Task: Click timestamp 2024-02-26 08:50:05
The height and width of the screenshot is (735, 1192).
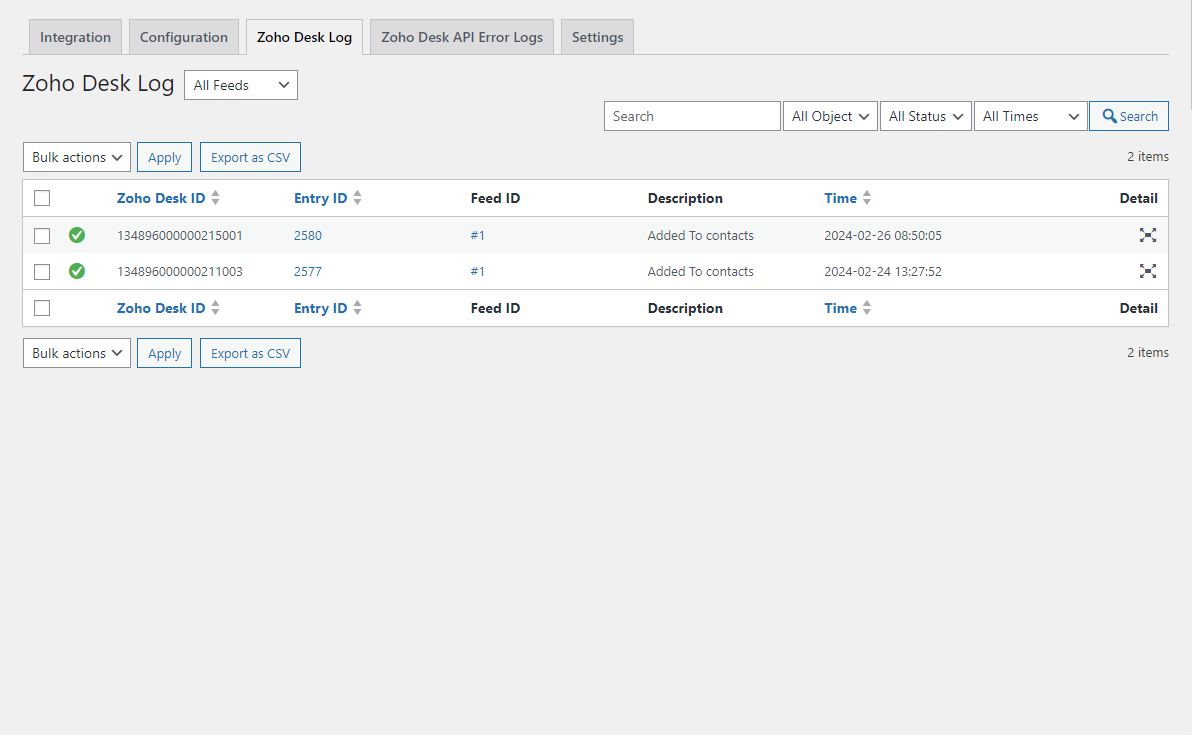Action: point(883,236)
